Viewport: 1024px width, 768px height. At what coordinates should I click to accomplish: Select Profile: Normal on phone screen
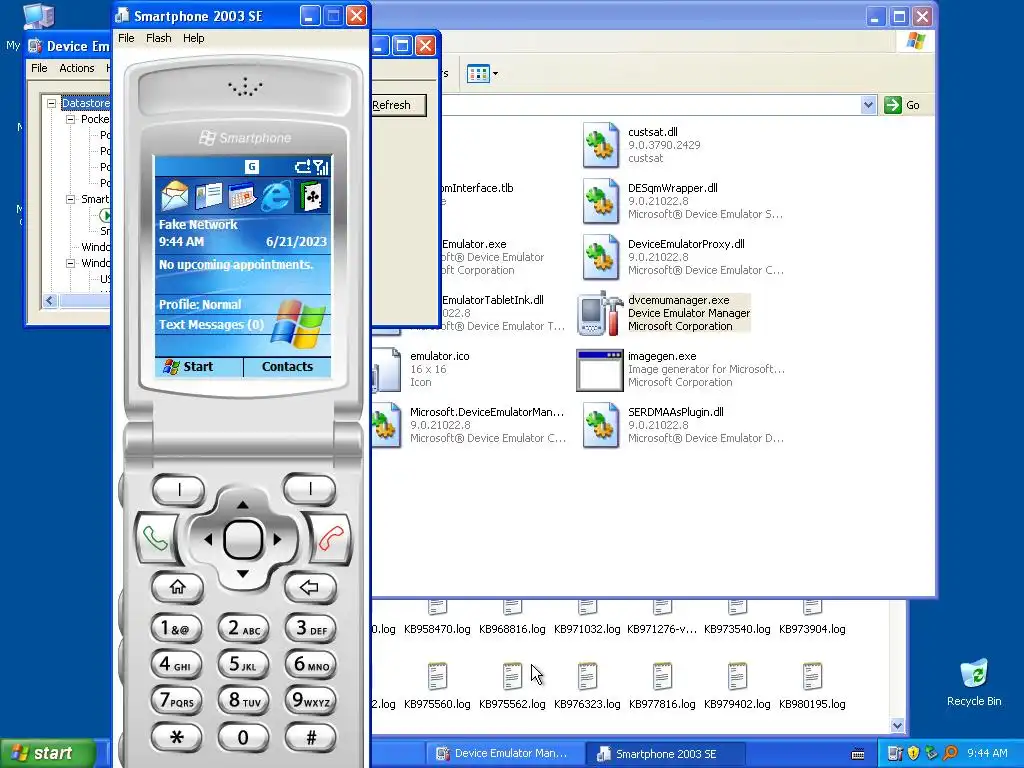(x=200, y=304)
